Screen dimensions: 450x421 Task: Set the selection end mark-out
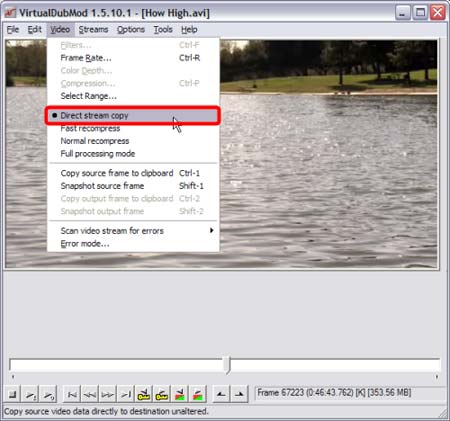(239, 395)
